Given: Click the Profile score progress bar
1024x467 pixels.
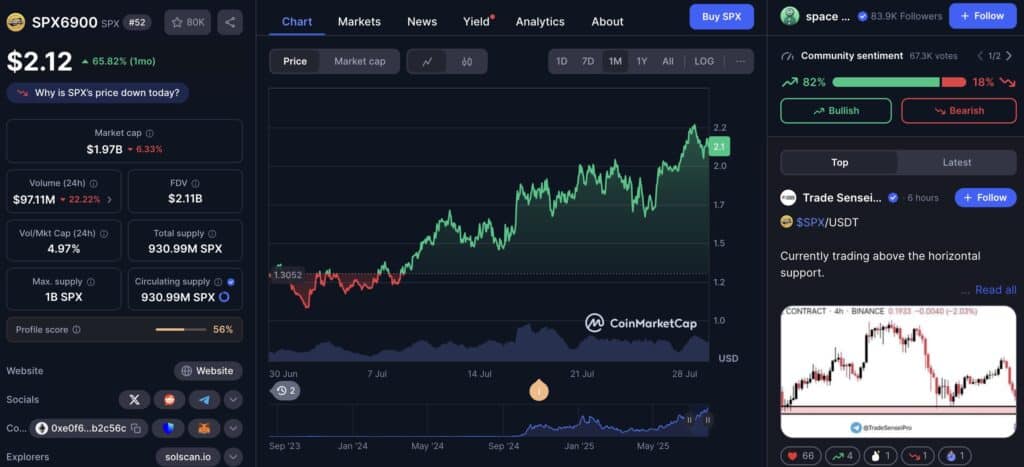Looking at the screenshot, I should (180, 330).
